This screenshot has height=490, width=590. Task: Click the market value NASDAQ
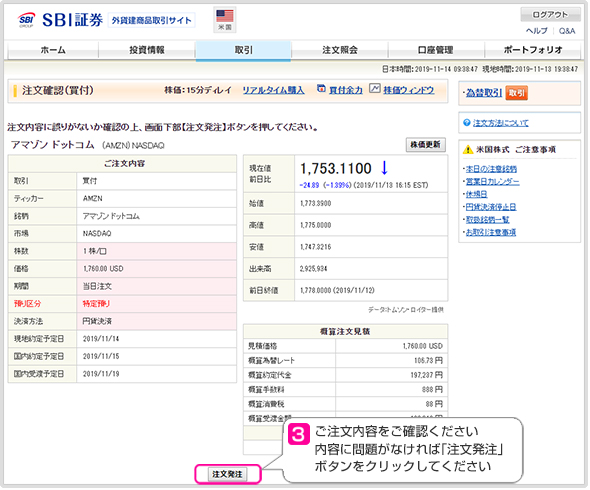(x=97, y=234)
